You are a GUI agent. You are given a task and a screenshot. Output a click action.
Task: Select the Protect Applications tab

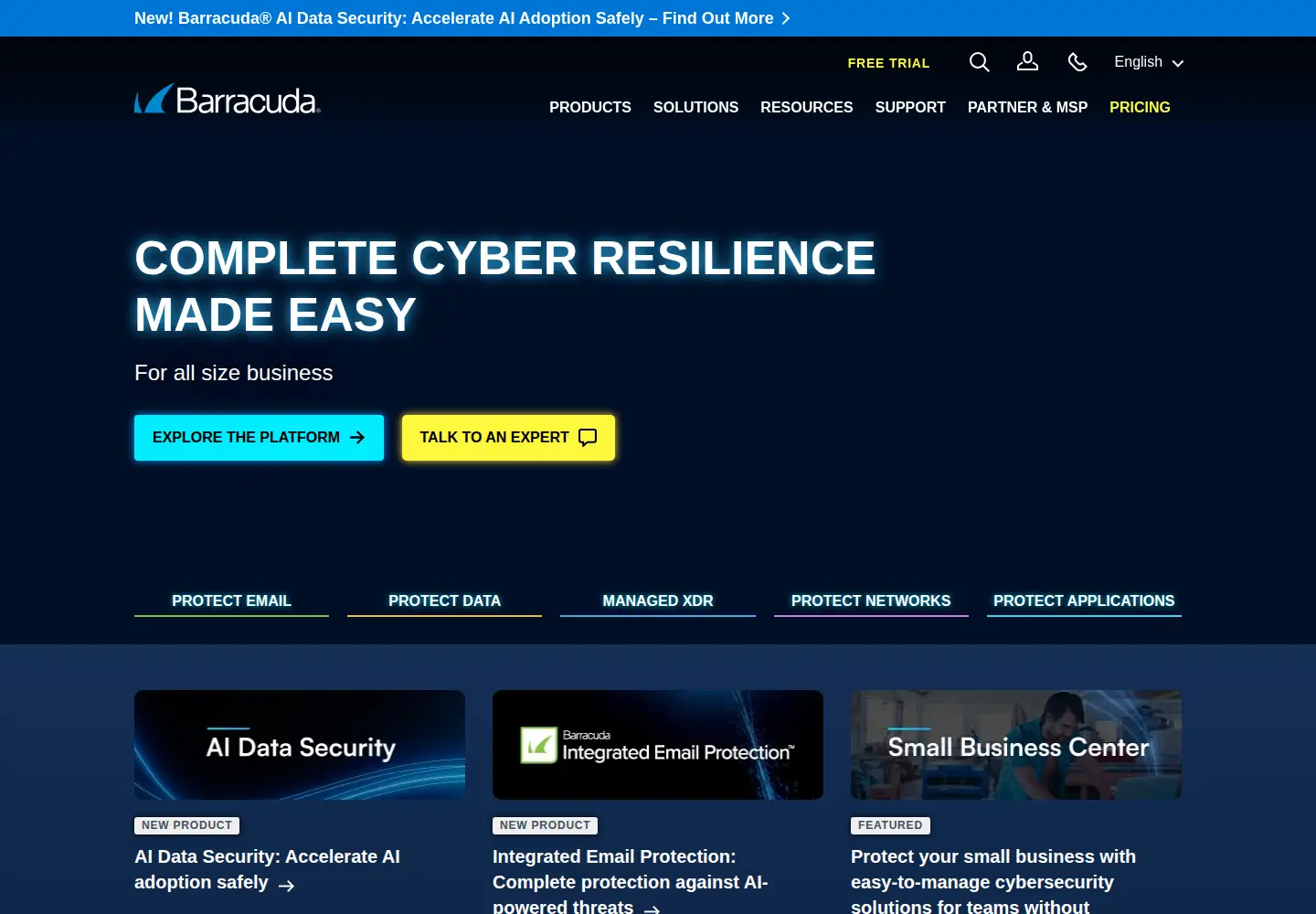1084,600
